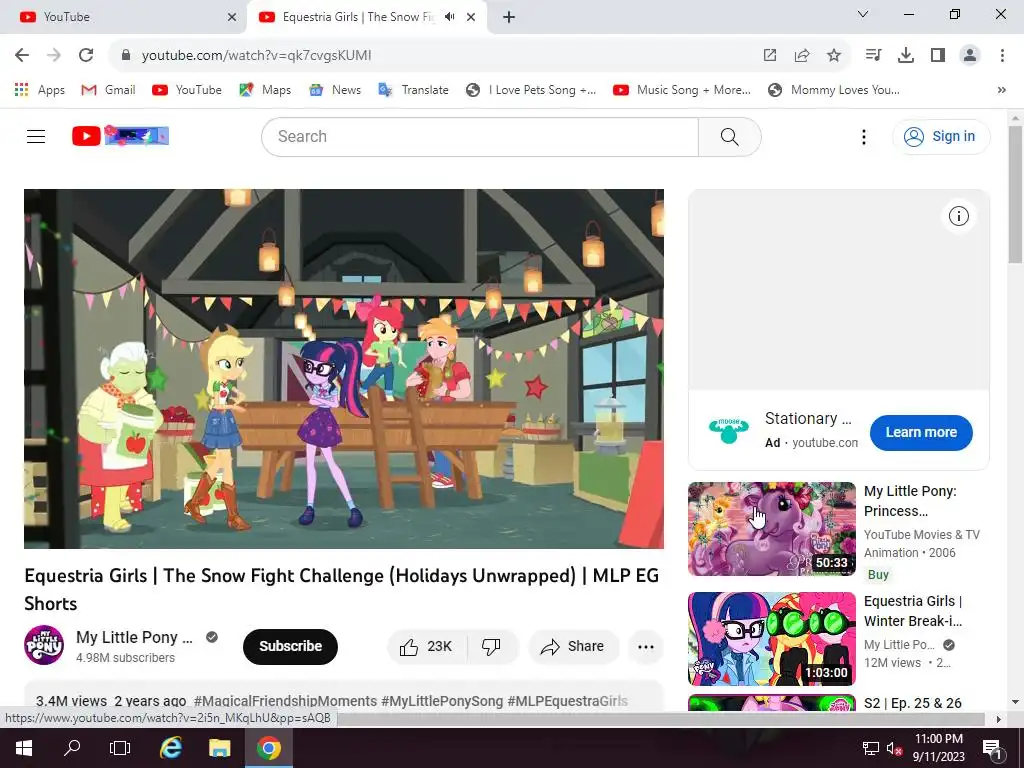The height and width of the screenshot is (768, 1024).
Task: Open more actions ellipsis under video
Action: click(646, 647)
